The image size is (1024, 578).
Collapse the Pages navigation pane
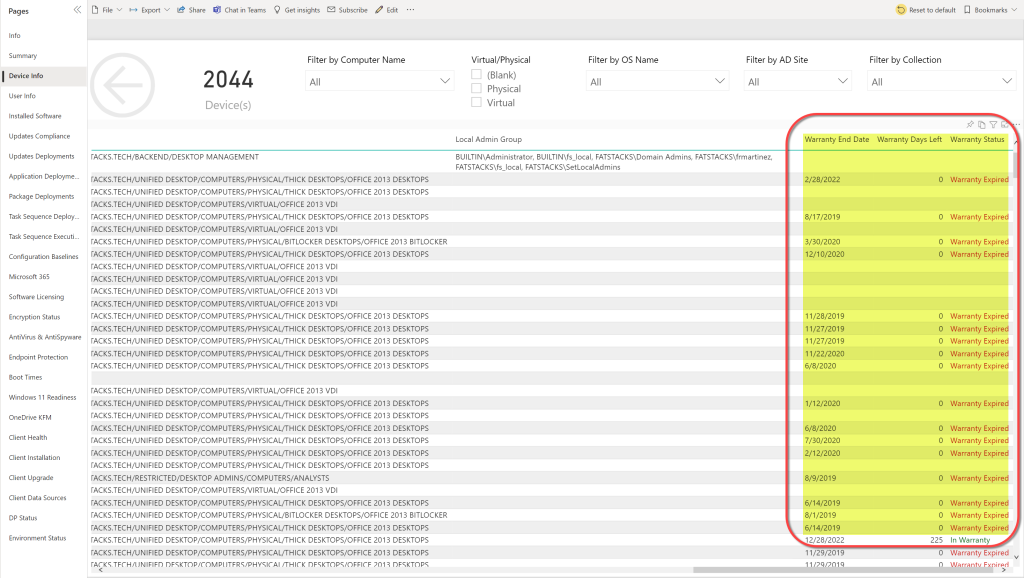click(x=77, y=9)
